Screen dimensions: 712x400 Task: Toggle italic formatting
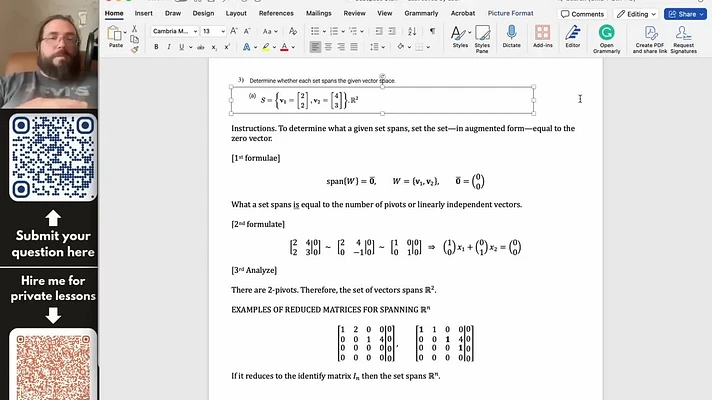[169, 47]
